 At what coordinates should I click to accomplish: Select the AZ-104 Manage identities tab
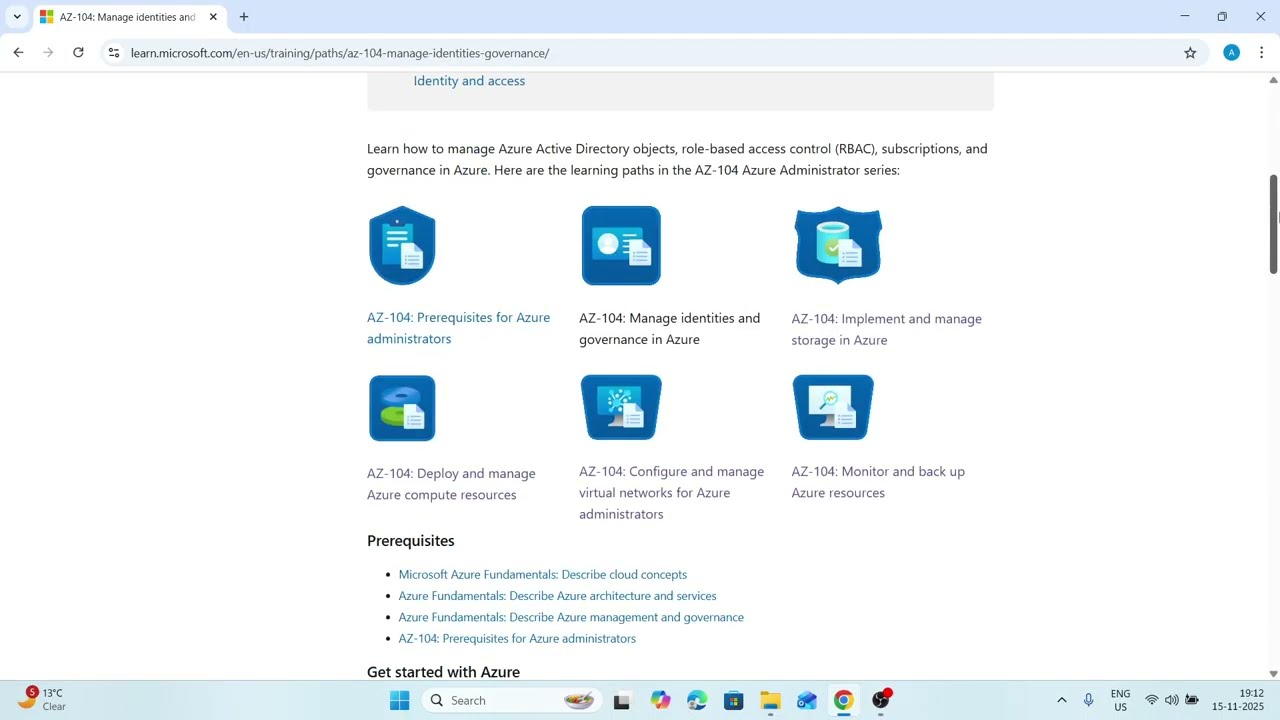click(128, 17)
